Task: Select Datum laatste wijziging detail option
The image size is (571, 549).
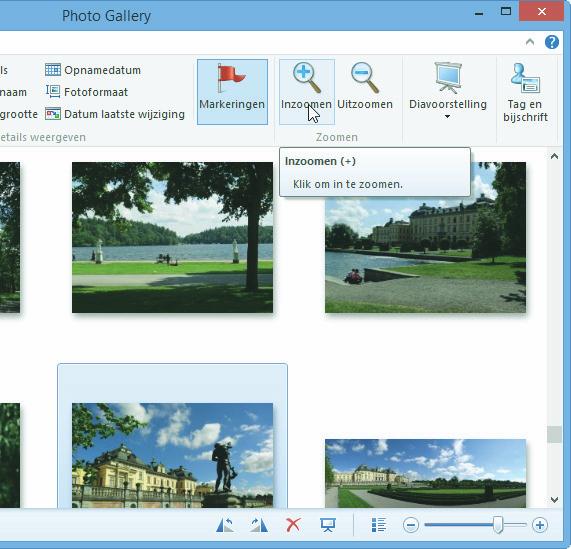Action: 115,114
